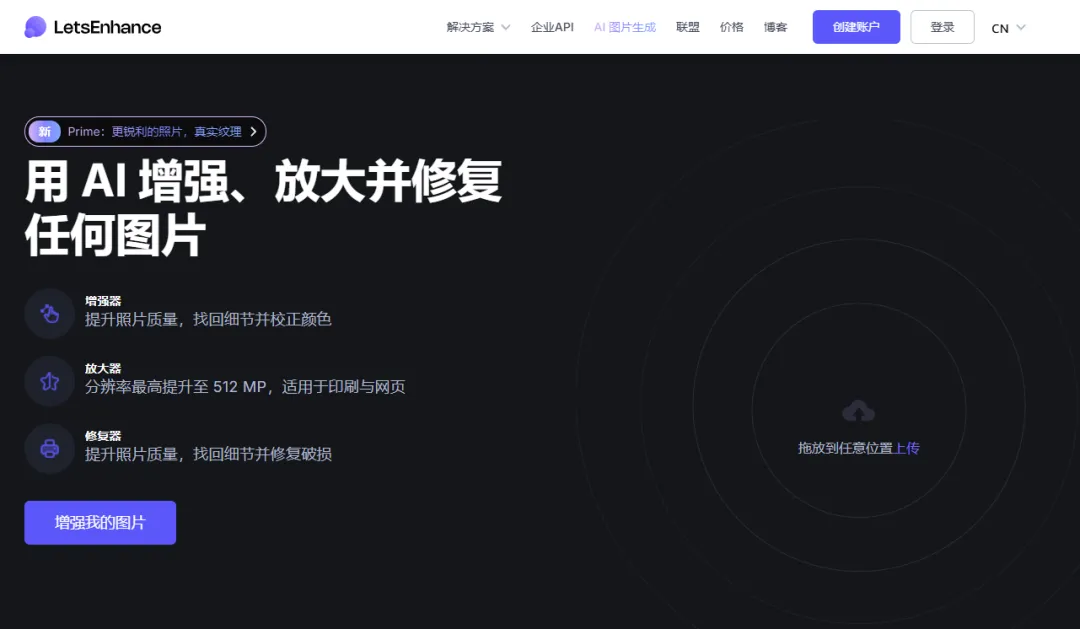Click the LetsEnhance logo icon
This screenshot has width=1080, height=629.
coord(35,27)
